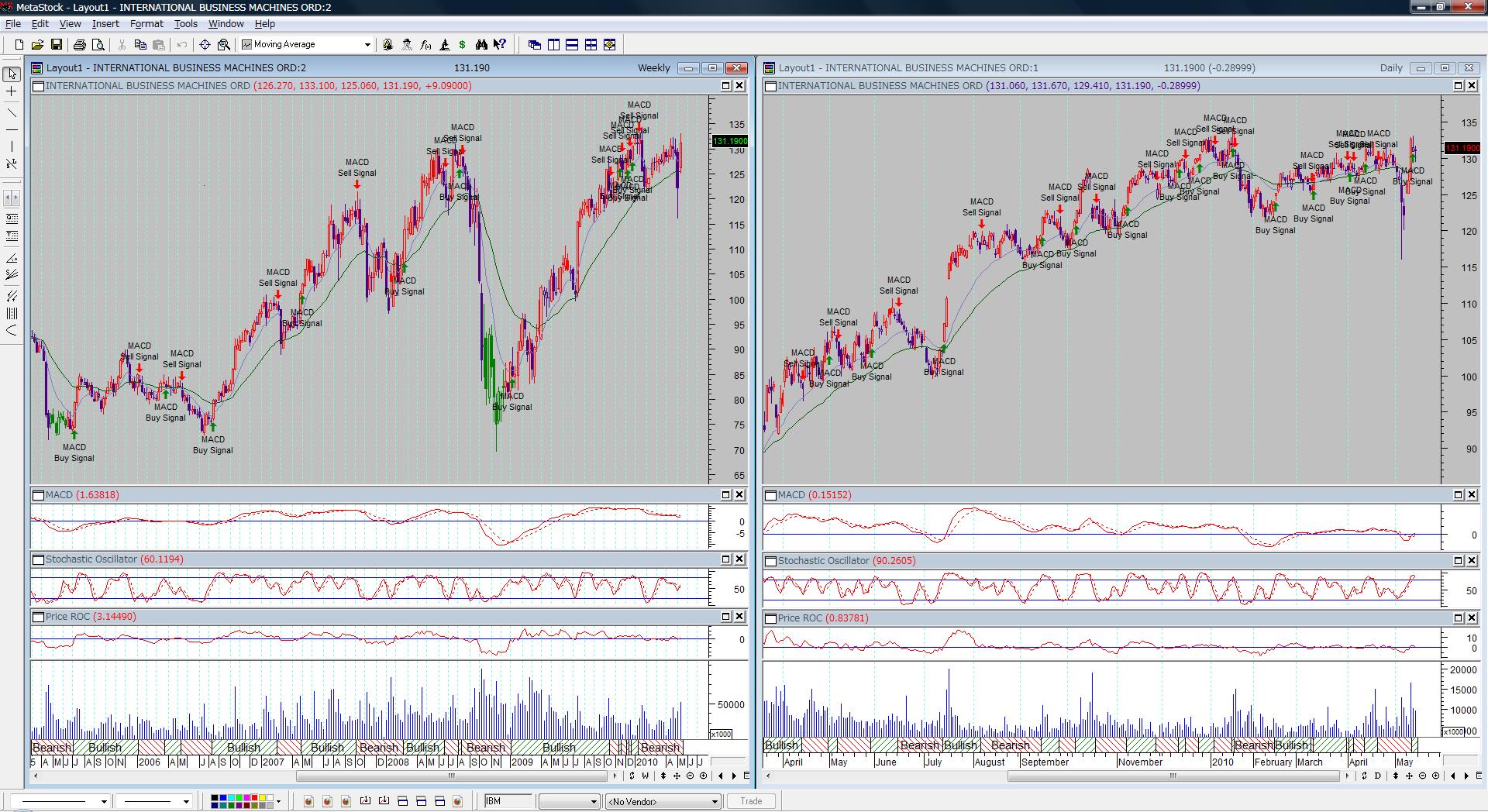The image size is (1488, 812).
Task: Expand the No Vendor dropdown
Action: coord(715,801)
